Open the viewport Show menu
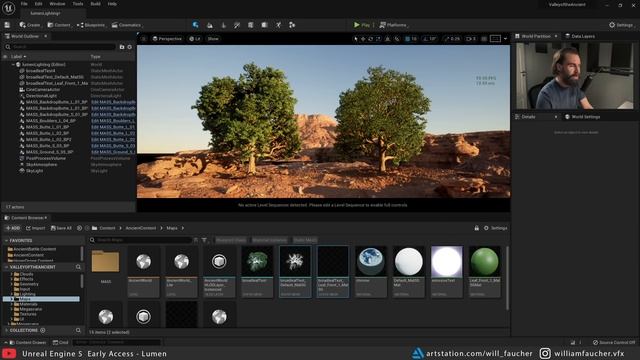The image size is (640, 360). (x=213, y=39)
